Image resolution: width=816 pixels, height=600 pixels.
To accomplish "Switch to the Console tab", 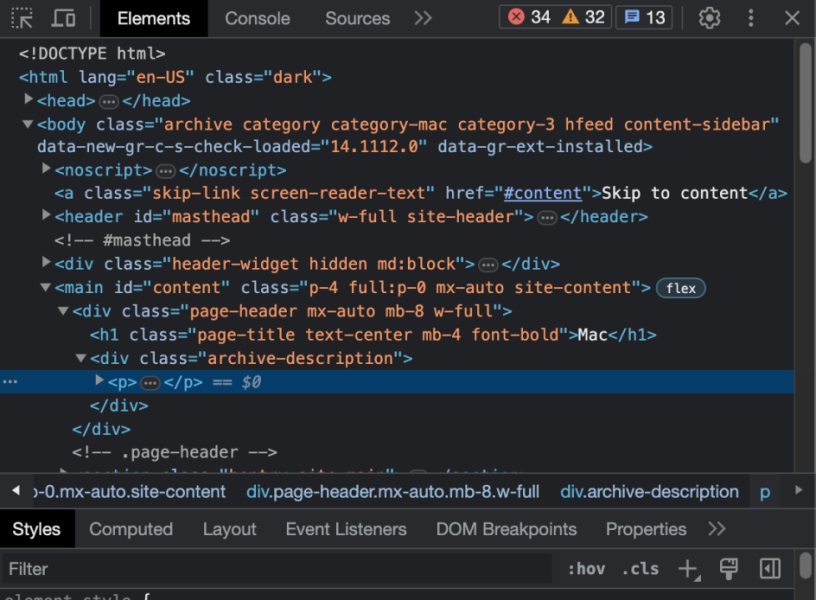I will tap(257, 17).
